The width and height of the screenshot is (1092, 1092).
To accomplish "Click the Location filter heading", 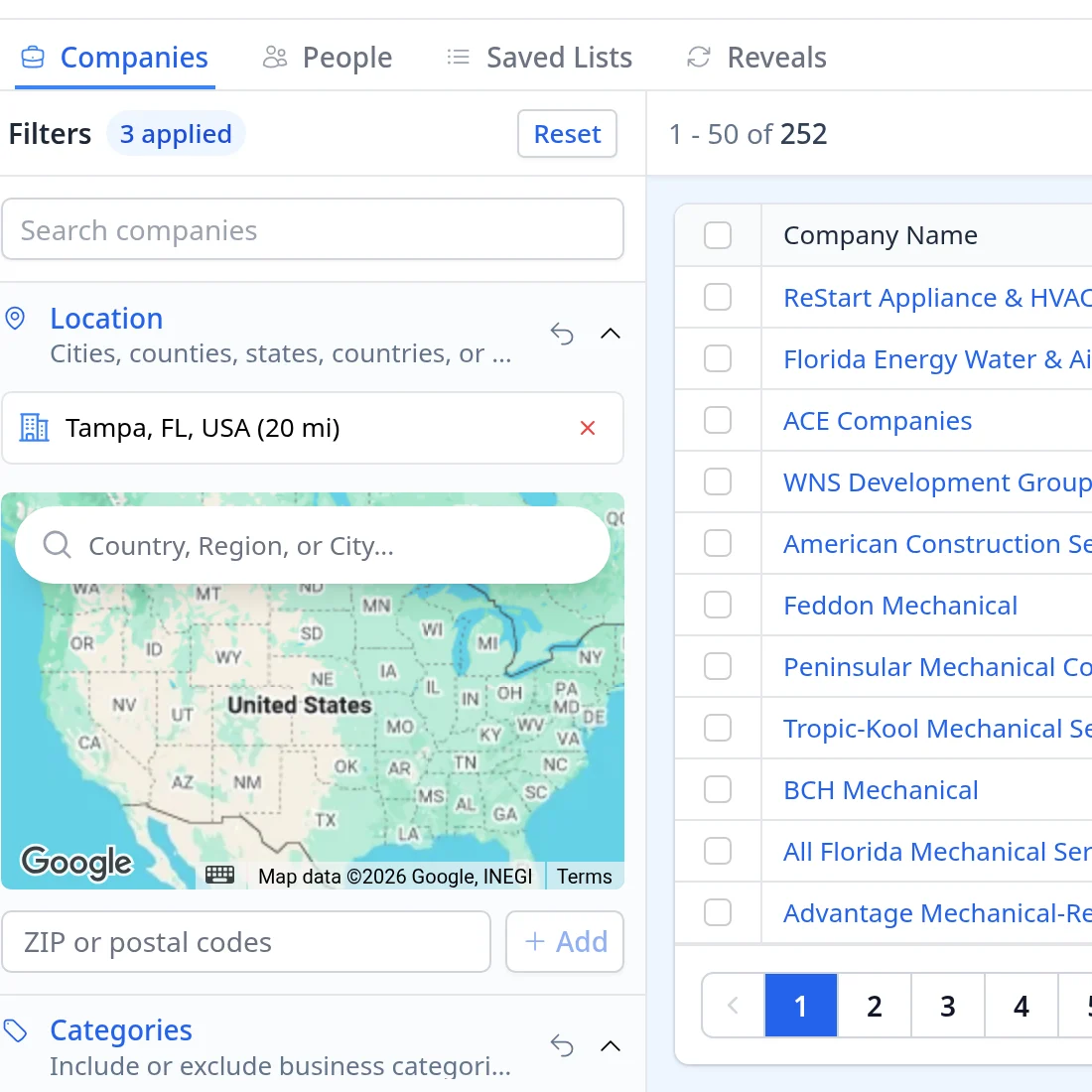I will tap(106, 319).
